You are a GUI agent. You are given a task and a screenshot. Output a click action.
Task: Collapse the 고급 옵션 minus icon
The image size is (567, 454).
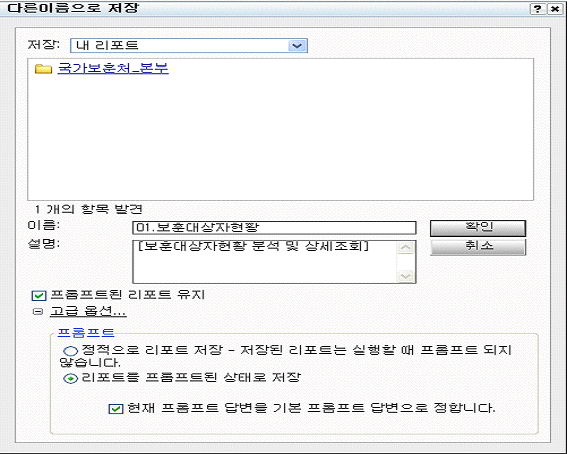[x=38, y=311]
